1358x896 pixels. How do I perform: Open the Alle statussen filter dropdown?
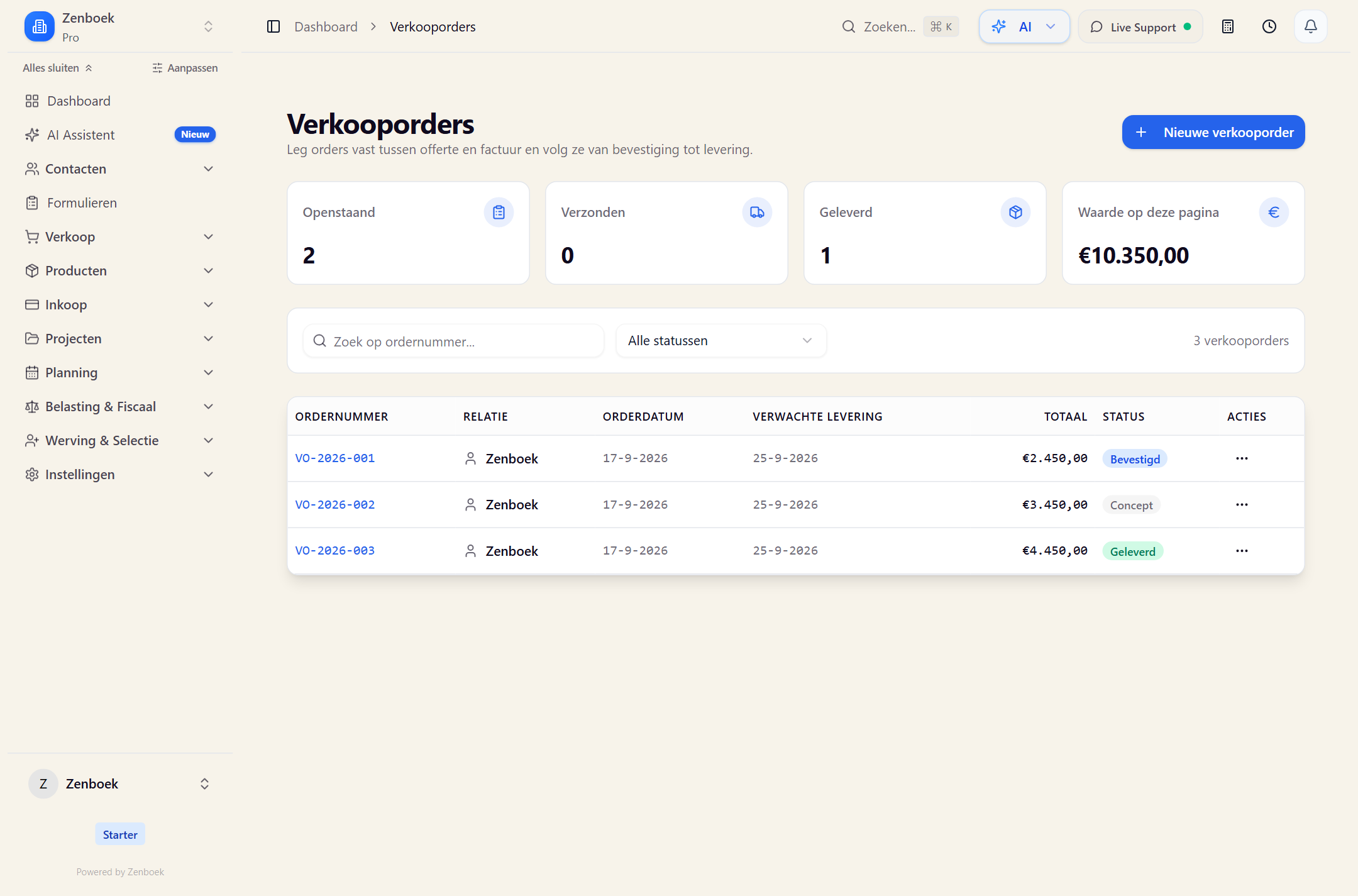point(720,341)
